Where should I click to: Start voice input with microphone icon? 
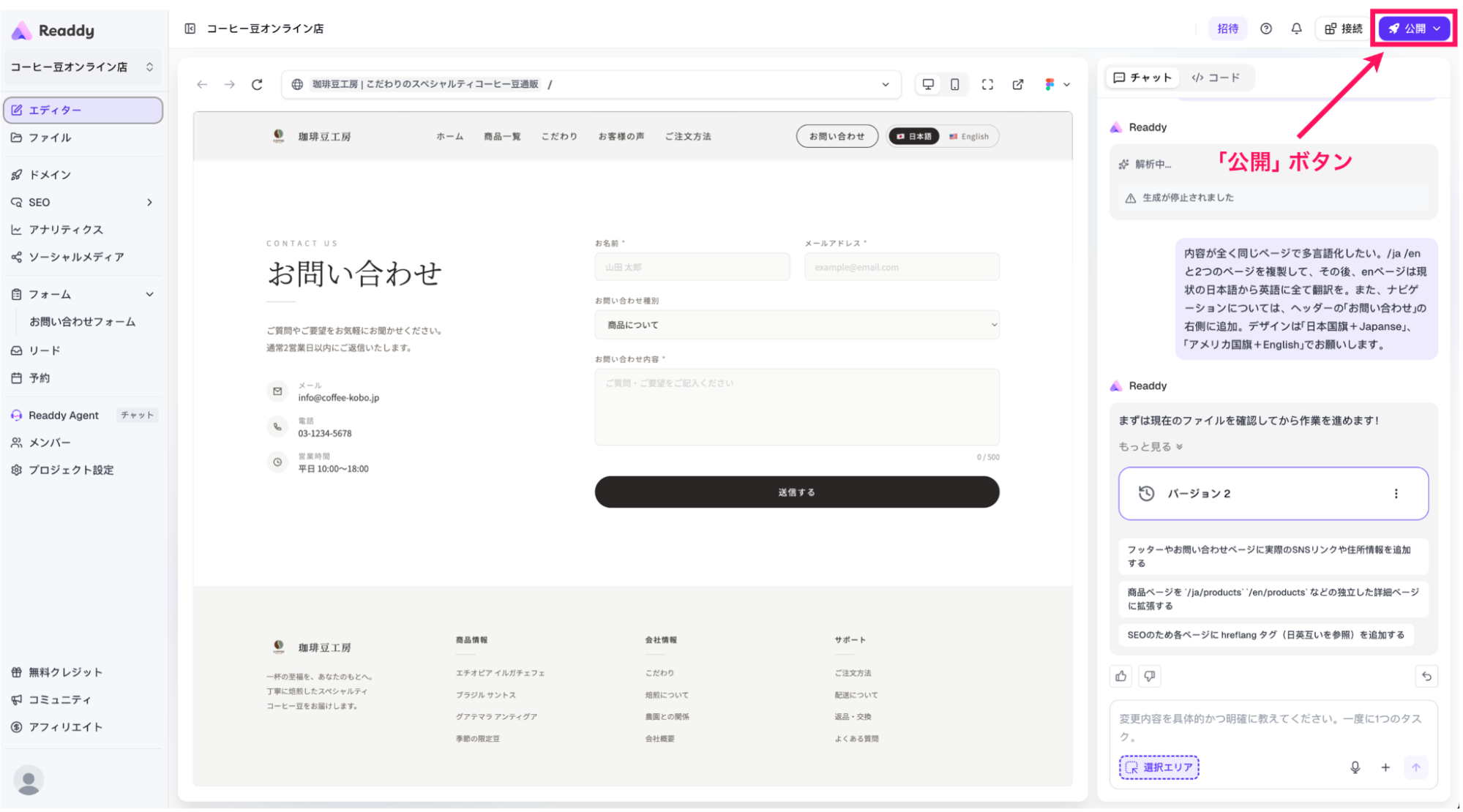[x=1355, y=767]
